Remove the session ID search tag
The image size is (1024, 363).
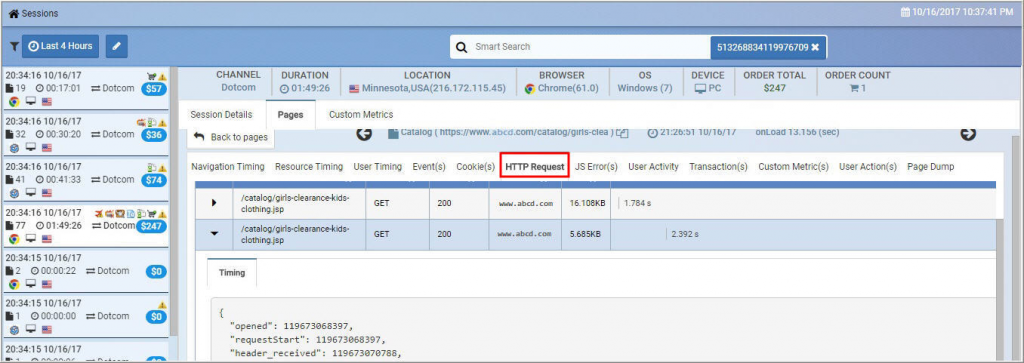point(815,47)
